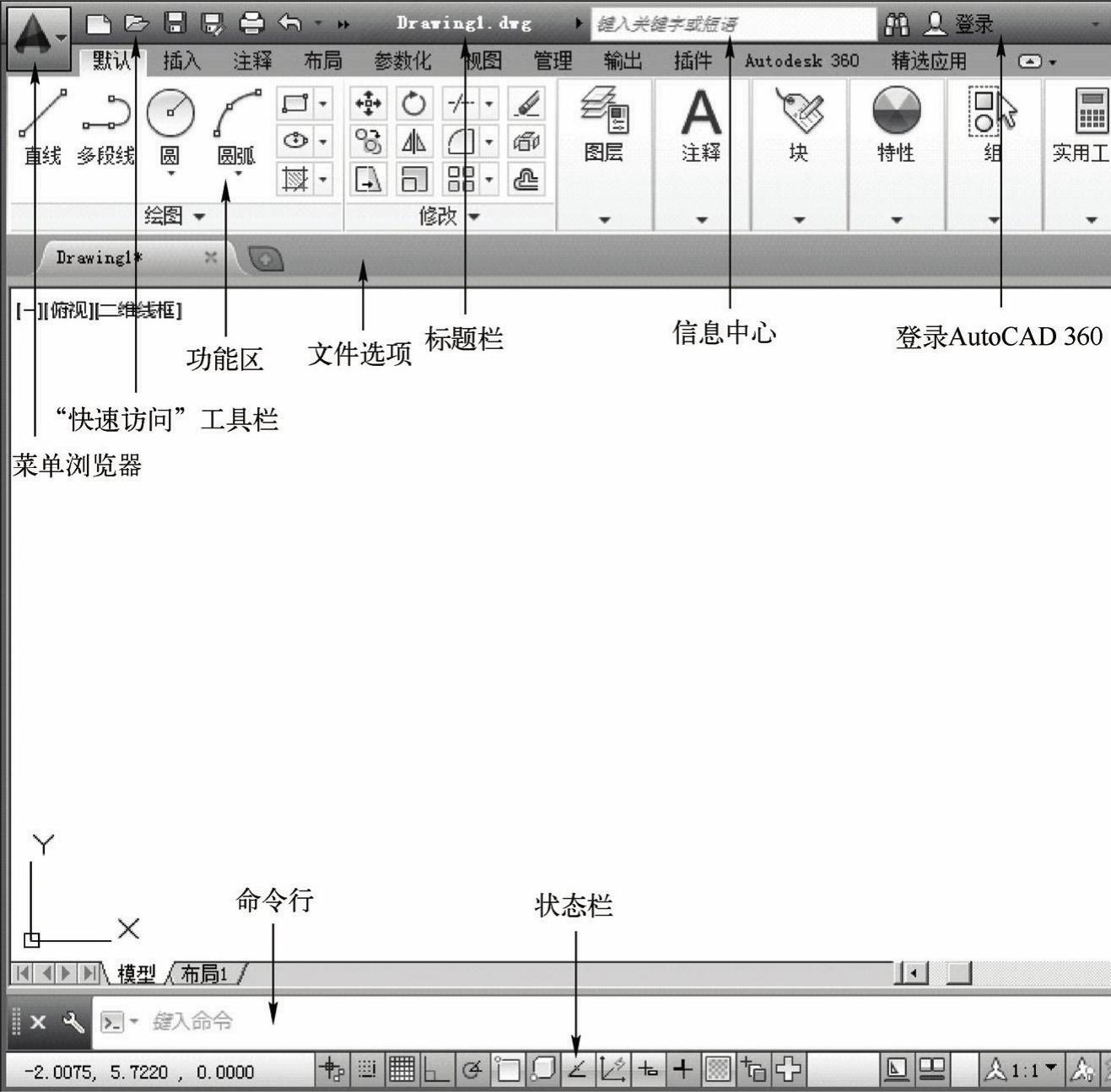Screen dimensions: 1111x1092
Task: Toggle ortho mode in status bar
Action: point(436,1070)
